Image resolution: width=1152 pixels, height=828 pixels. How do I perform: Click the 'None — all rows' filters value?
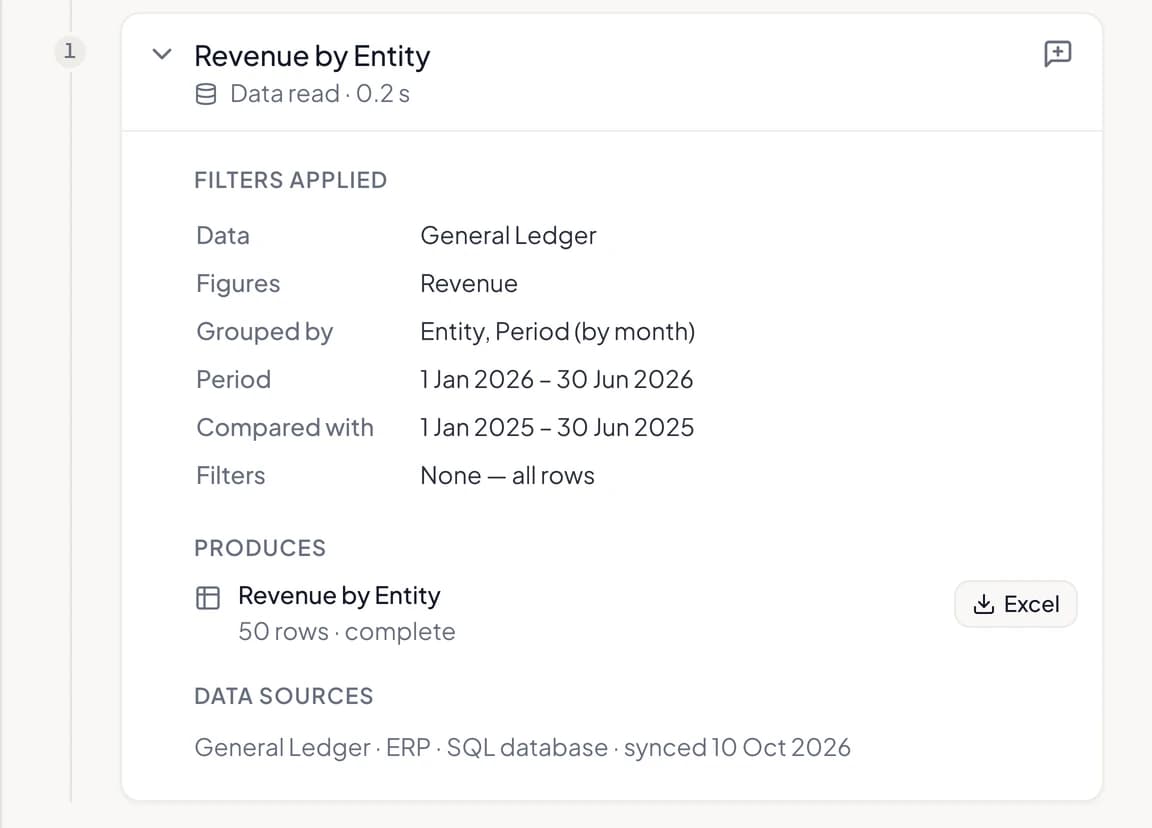point(507,475)
